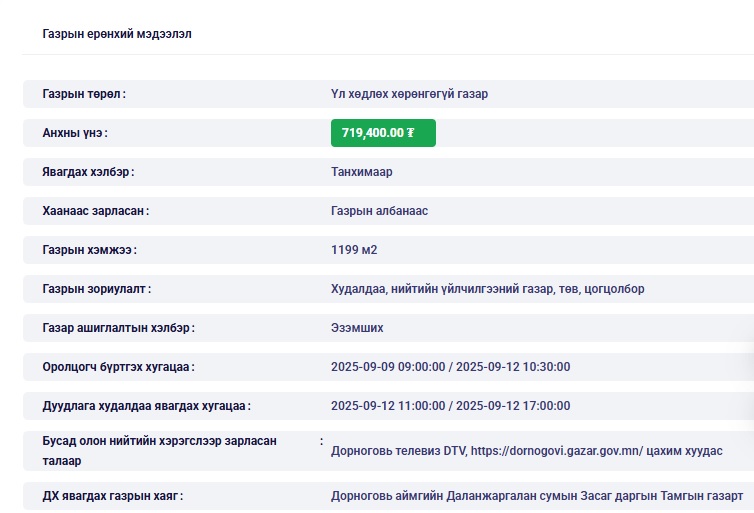Viewport: 754px width, 513px height.
Task: Click the Үл хөдлөх хөрөнгөгүй газар value
Action: click(409, 94)
